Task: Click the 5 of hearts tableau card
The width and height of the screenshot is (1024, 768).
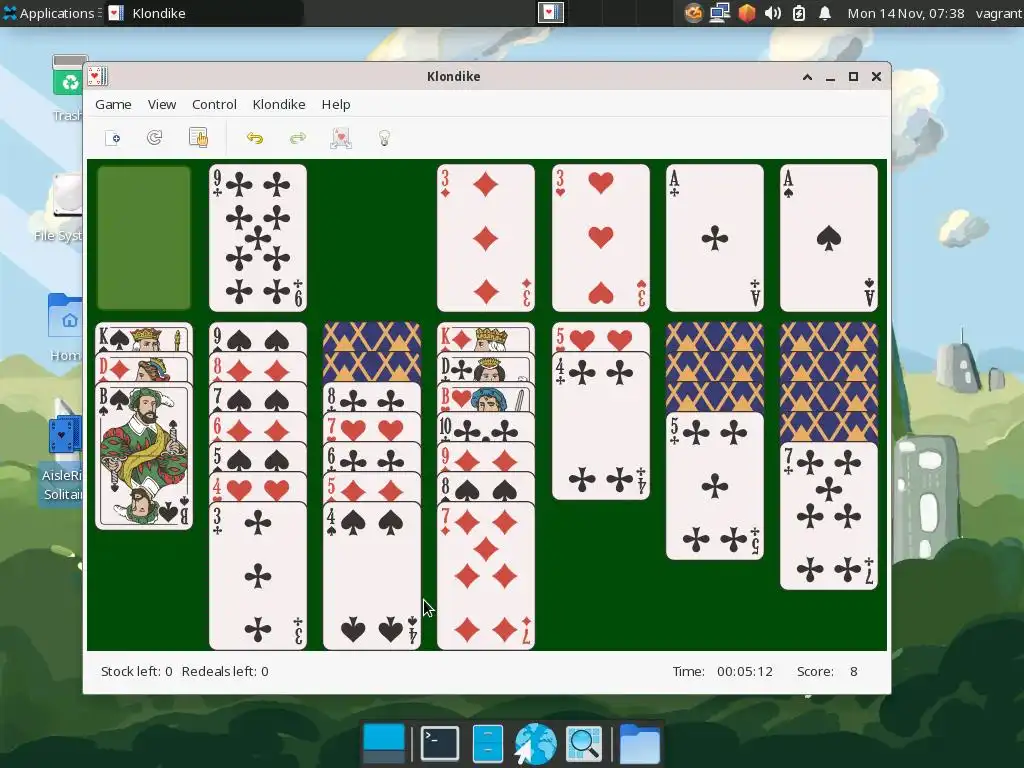Action: (x=600, y=338)
